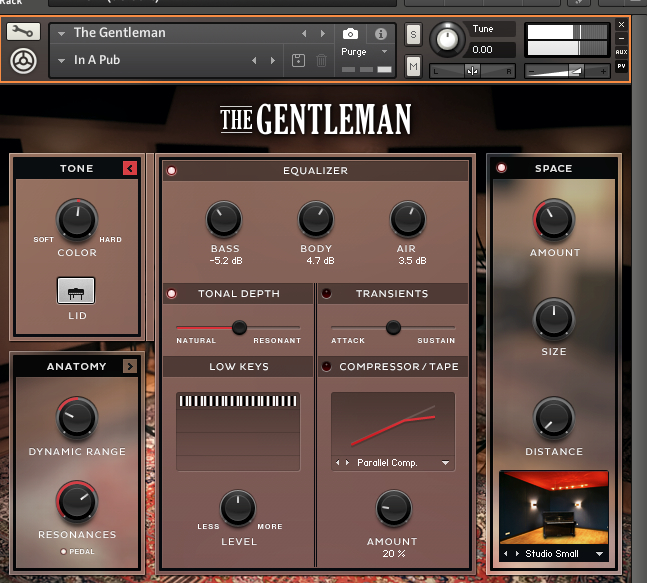Click the Tonal Depth slider handle

[239, 327]
